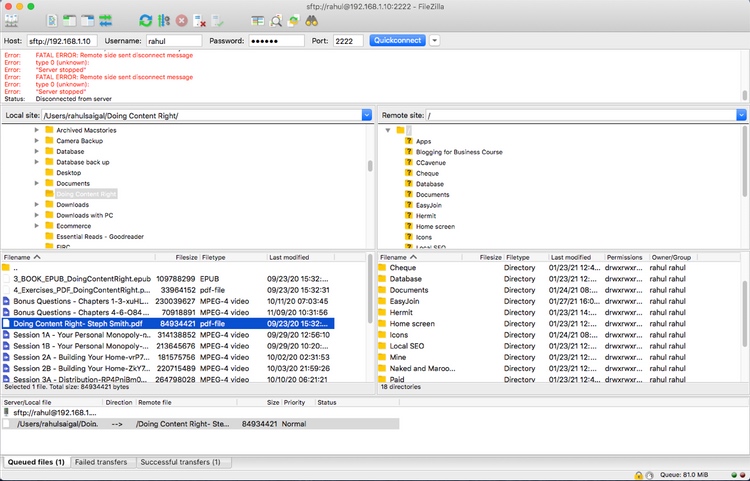Click the red cancel operation icon

pos(181,20)
